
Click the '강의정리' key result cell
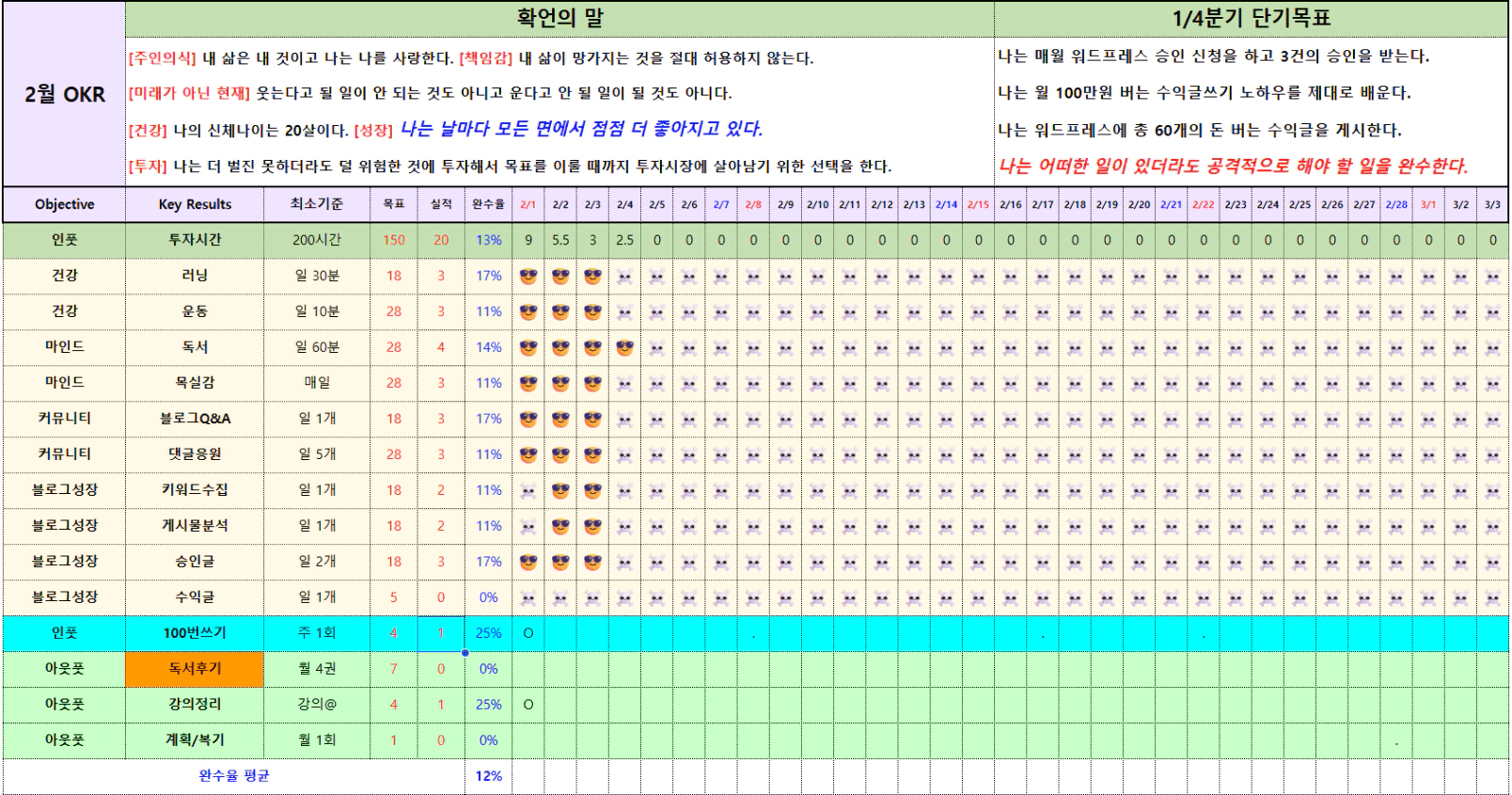[x=195, y=705]
